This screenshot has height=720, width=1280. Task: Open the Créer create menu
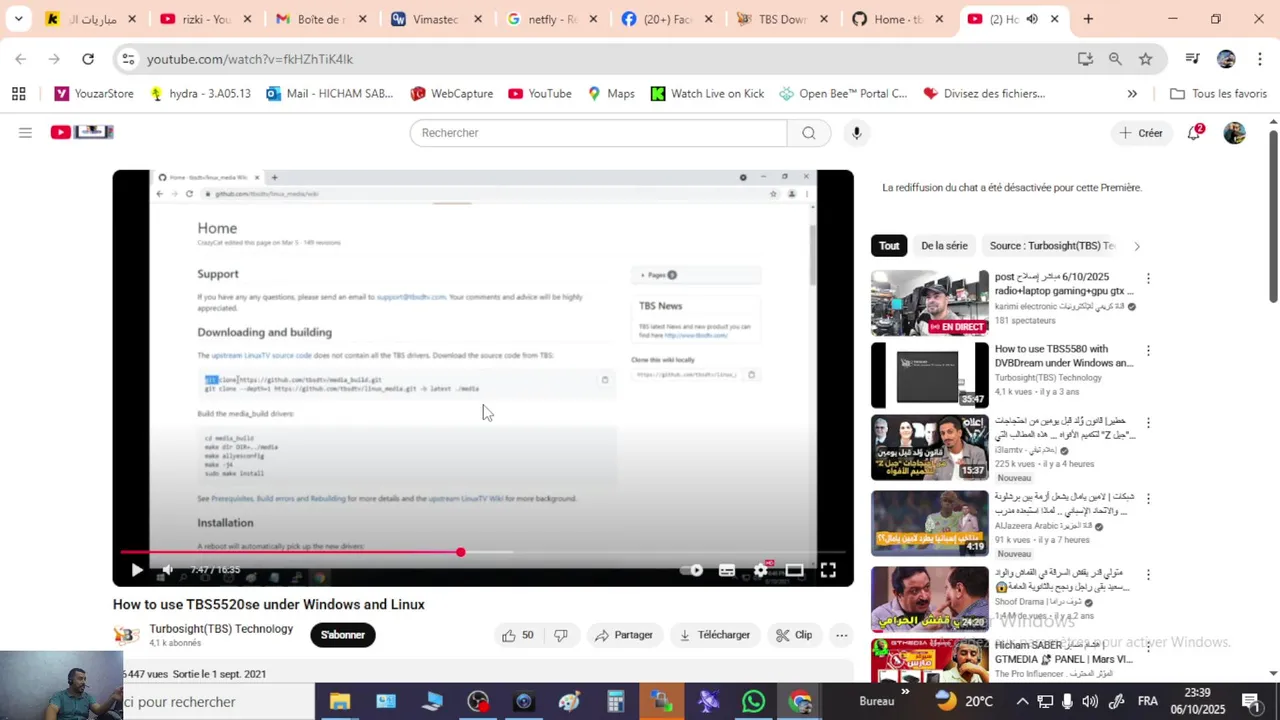click(x=1141, y=133)
